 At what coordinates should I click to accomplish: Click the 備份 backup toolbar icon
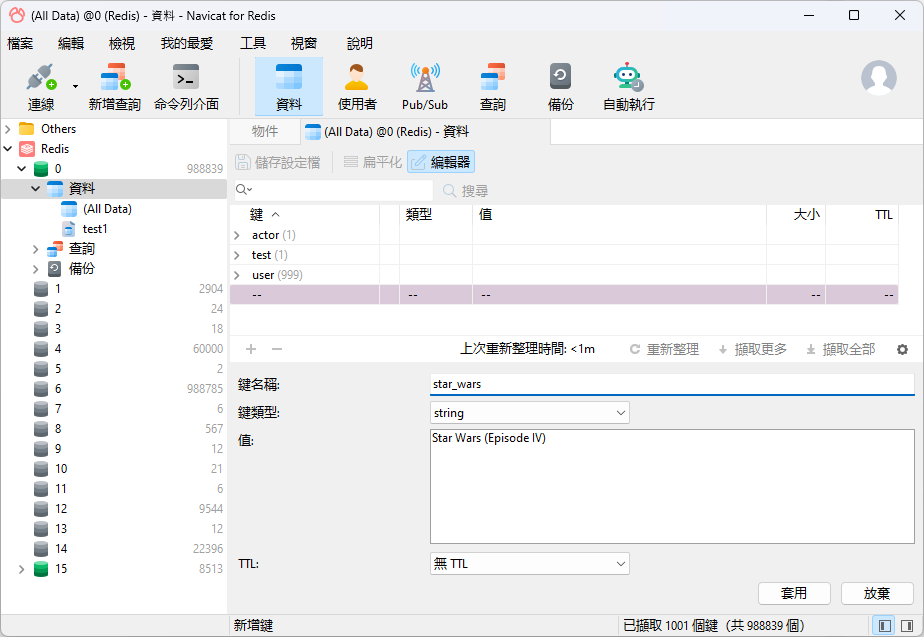click(x=561, y=85)
